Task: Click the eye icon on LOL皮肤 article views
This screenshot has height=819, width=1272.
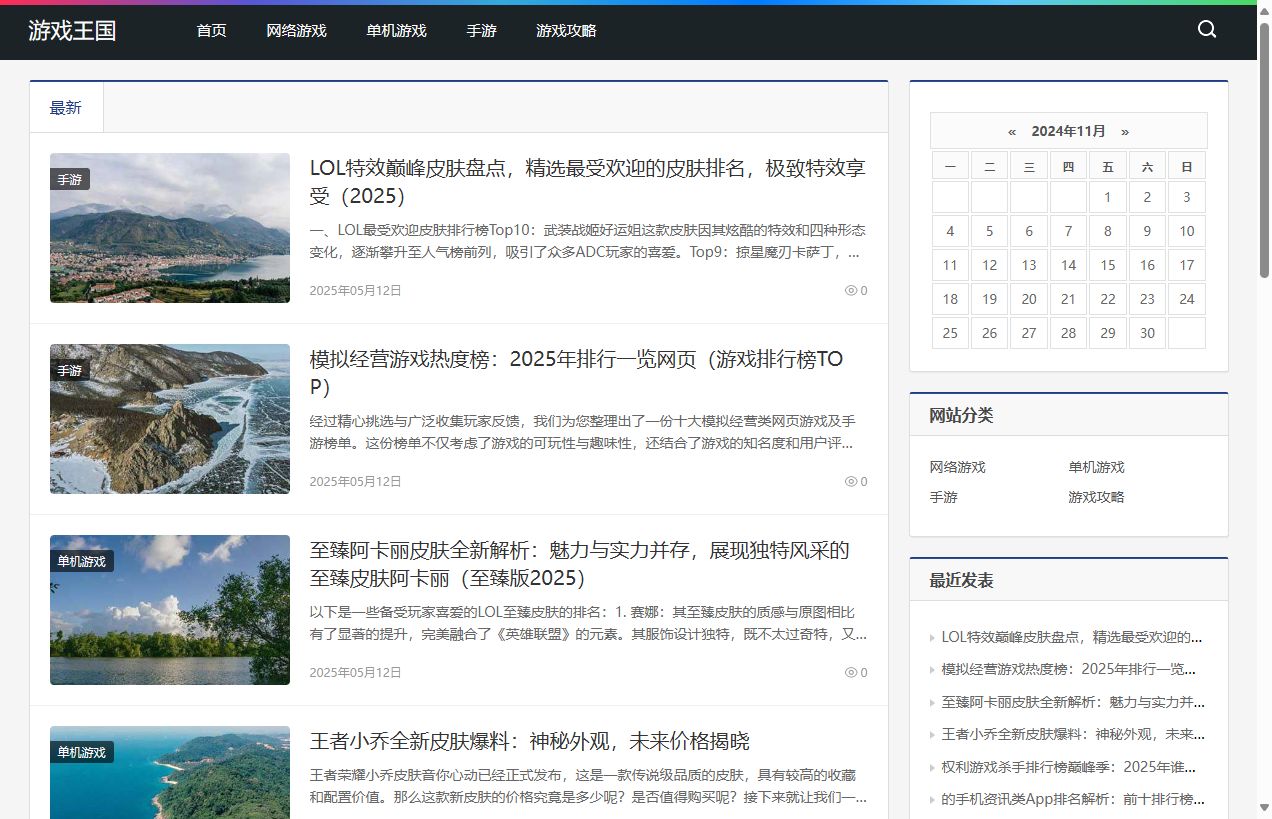Action: tap(851, 290)
